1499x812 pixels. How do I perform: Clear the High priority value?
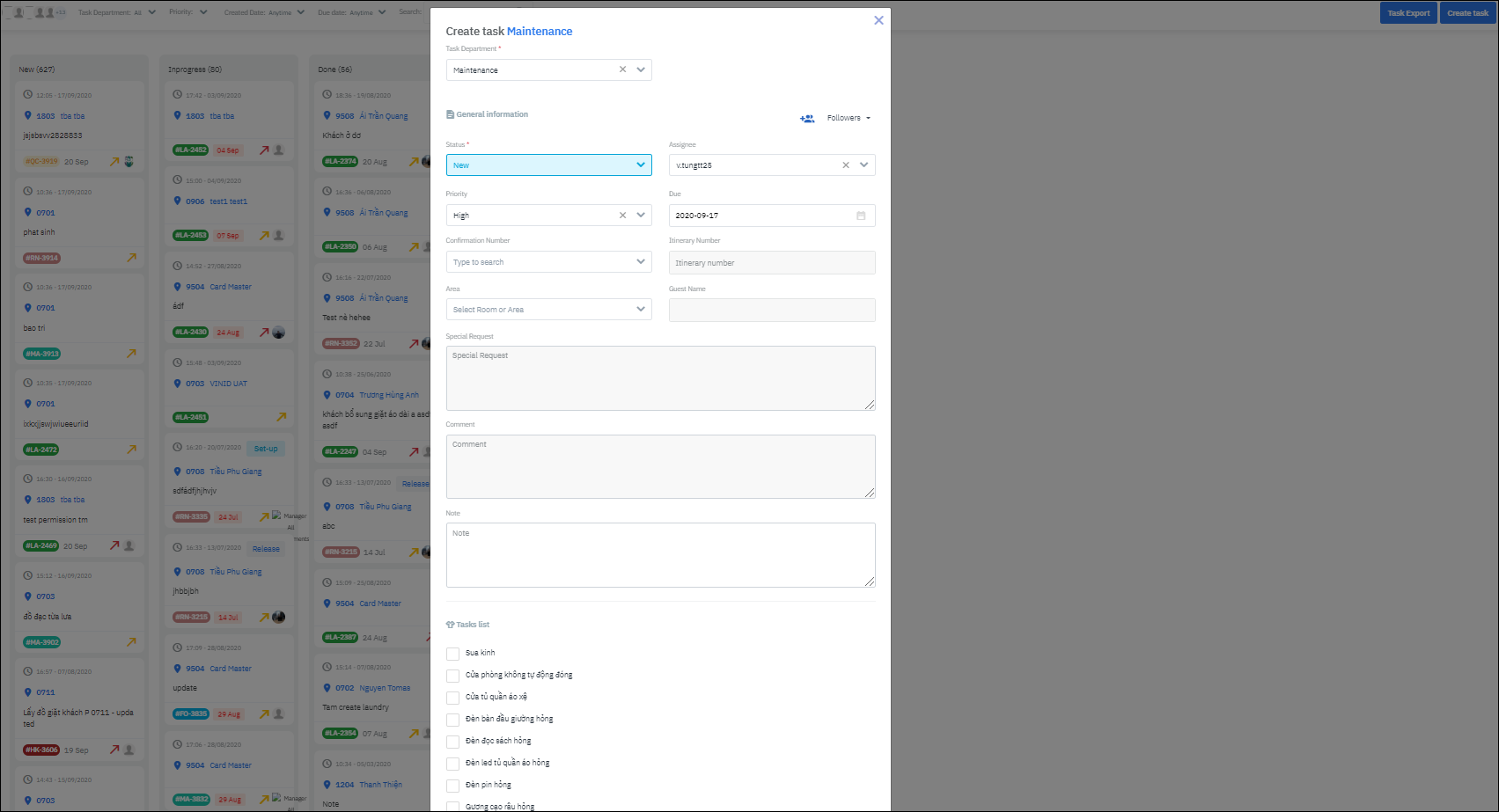622,216
